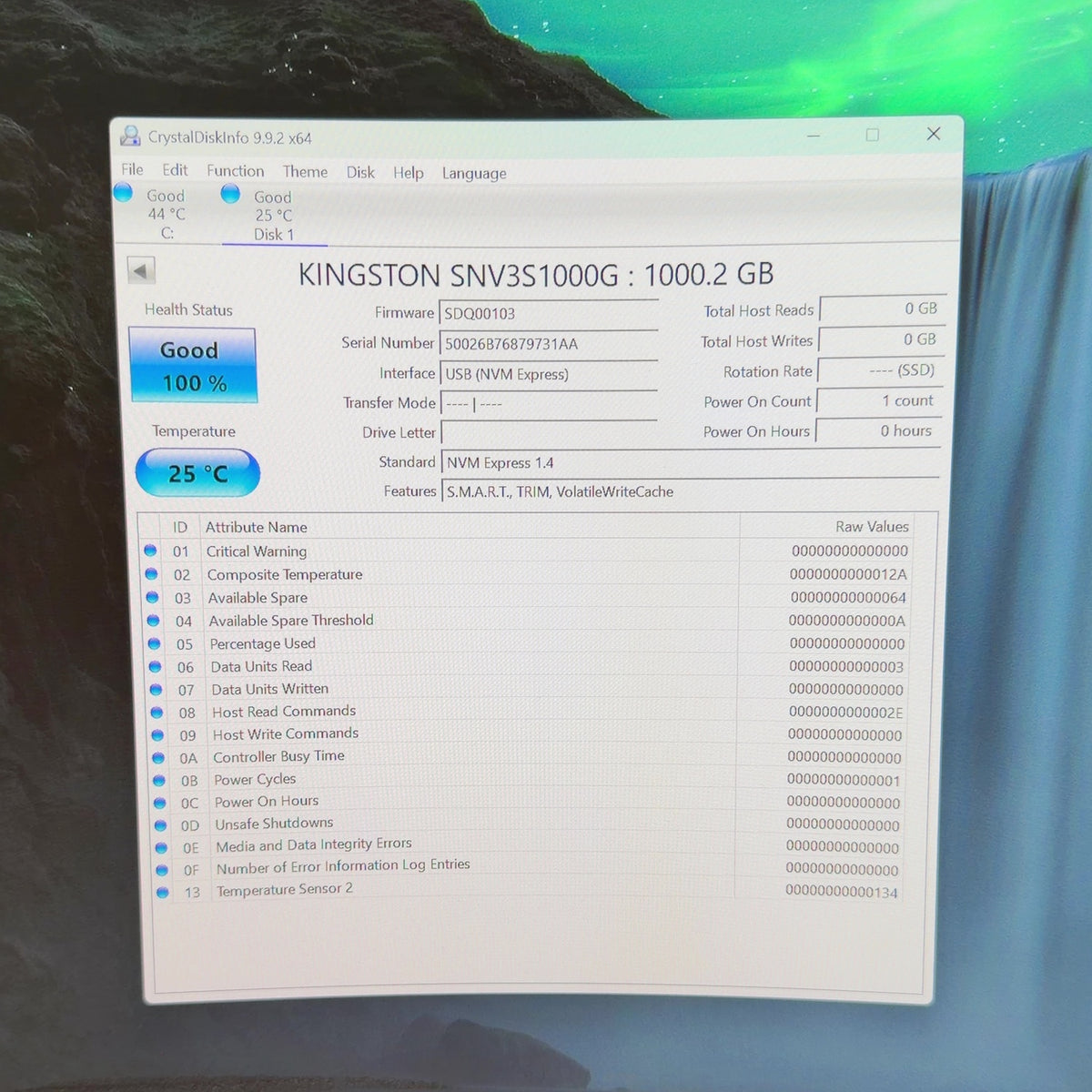Open the Help menu
The height and width of the screenshot is (1092, 1092).
(x=408, y=172)
